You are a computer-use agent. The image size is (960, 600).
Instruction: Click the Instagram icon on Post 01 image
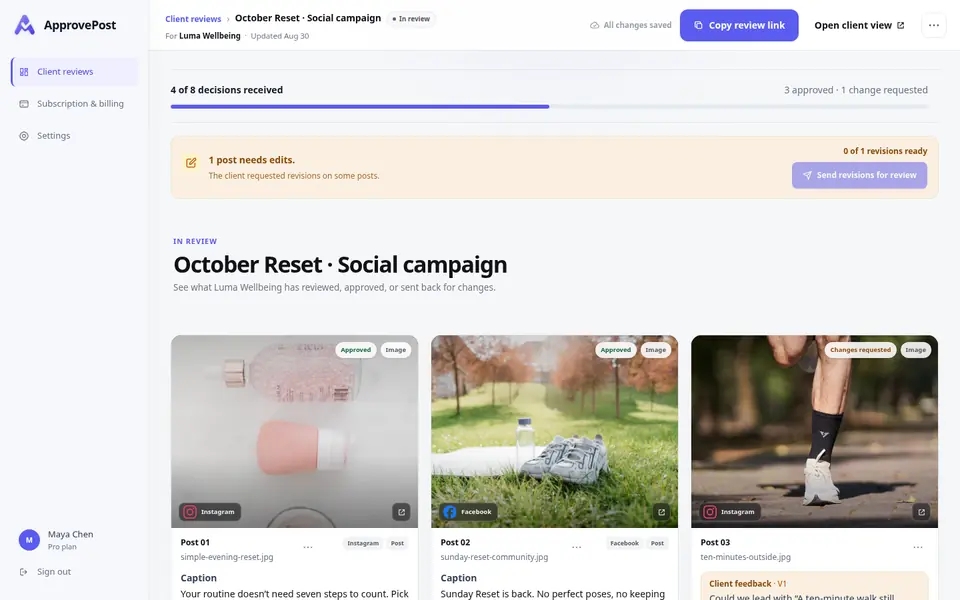[190, 512]
